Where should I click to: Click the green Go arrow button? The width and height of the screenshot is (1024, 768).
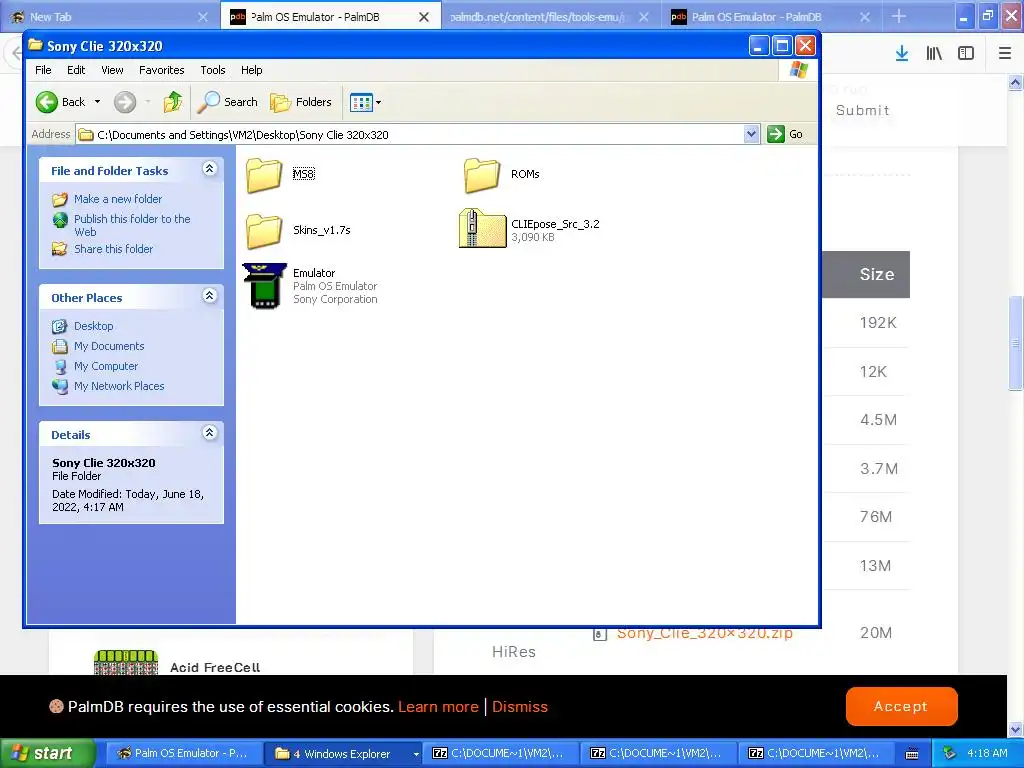pos(776,134)
